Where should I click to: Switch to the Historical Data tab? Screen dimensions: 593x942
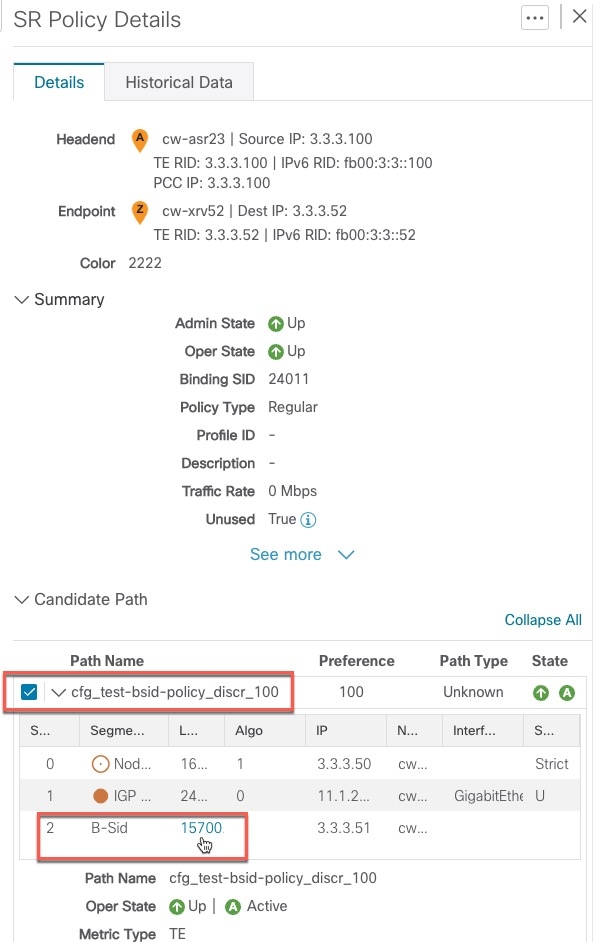(x=179, y=82)
